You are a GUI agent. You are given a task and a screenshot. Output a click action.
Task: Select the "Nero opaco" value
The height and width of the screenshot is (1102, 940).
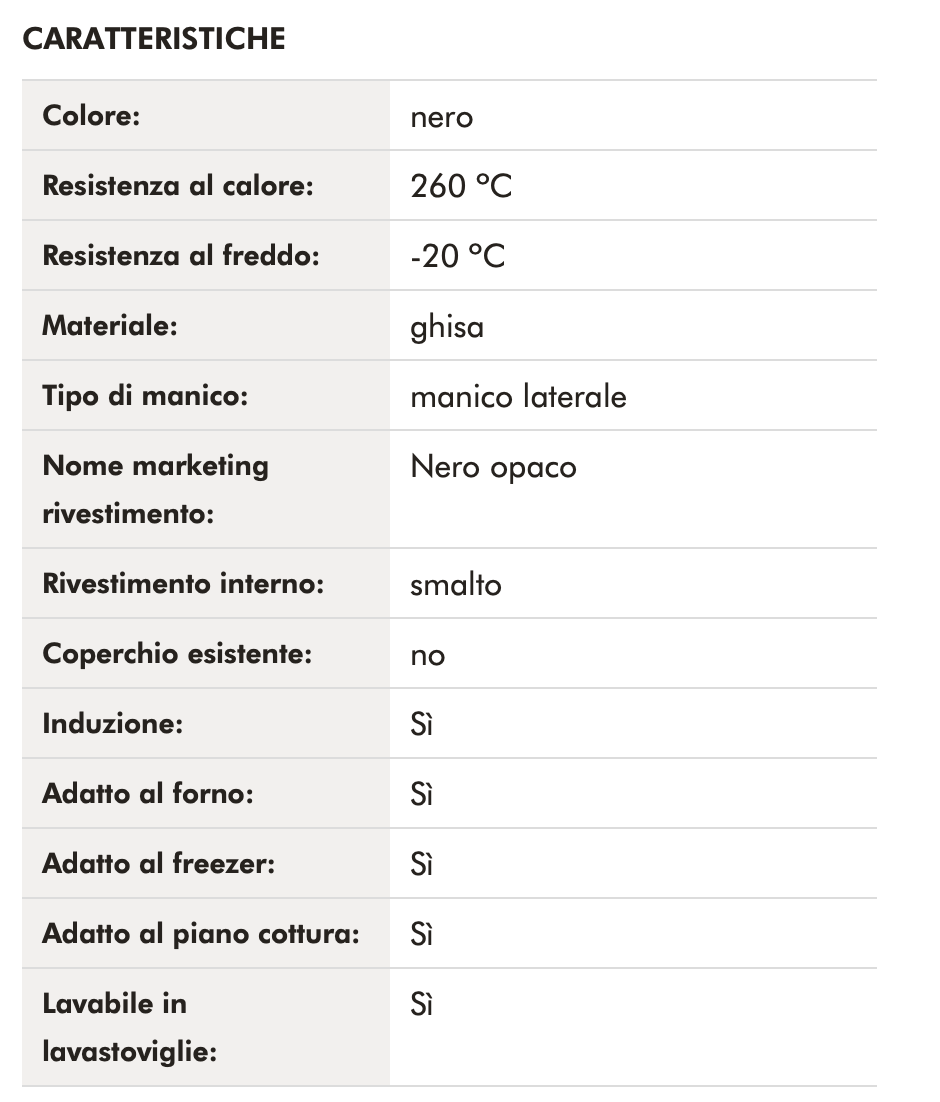coord(493,467)
